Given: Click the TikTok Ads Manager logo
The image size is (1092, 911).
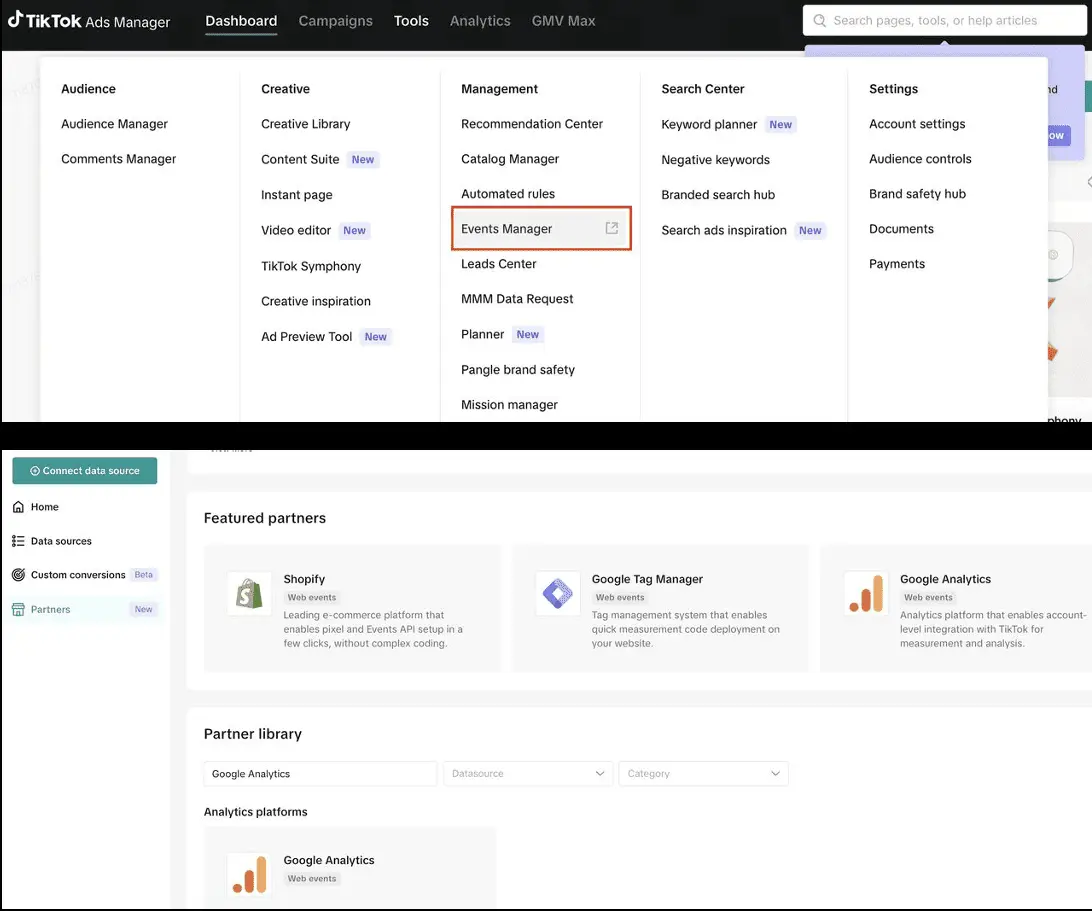Looking at the screenshot, I should (x=89, y=21).
